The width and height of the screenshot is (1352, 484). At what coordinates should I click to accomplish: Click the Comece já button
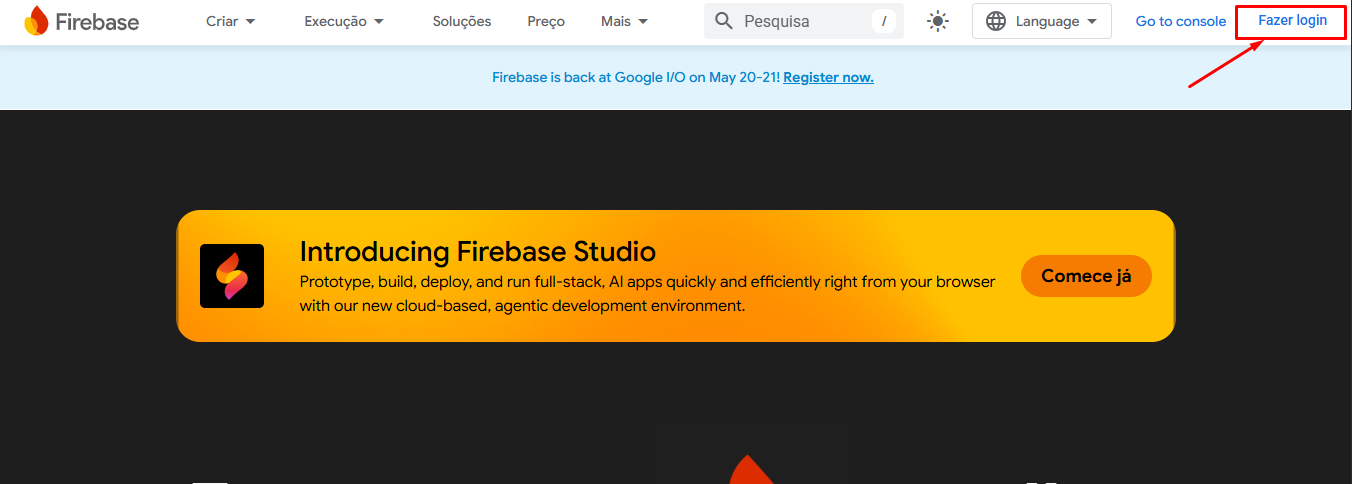pos(1086,276)
